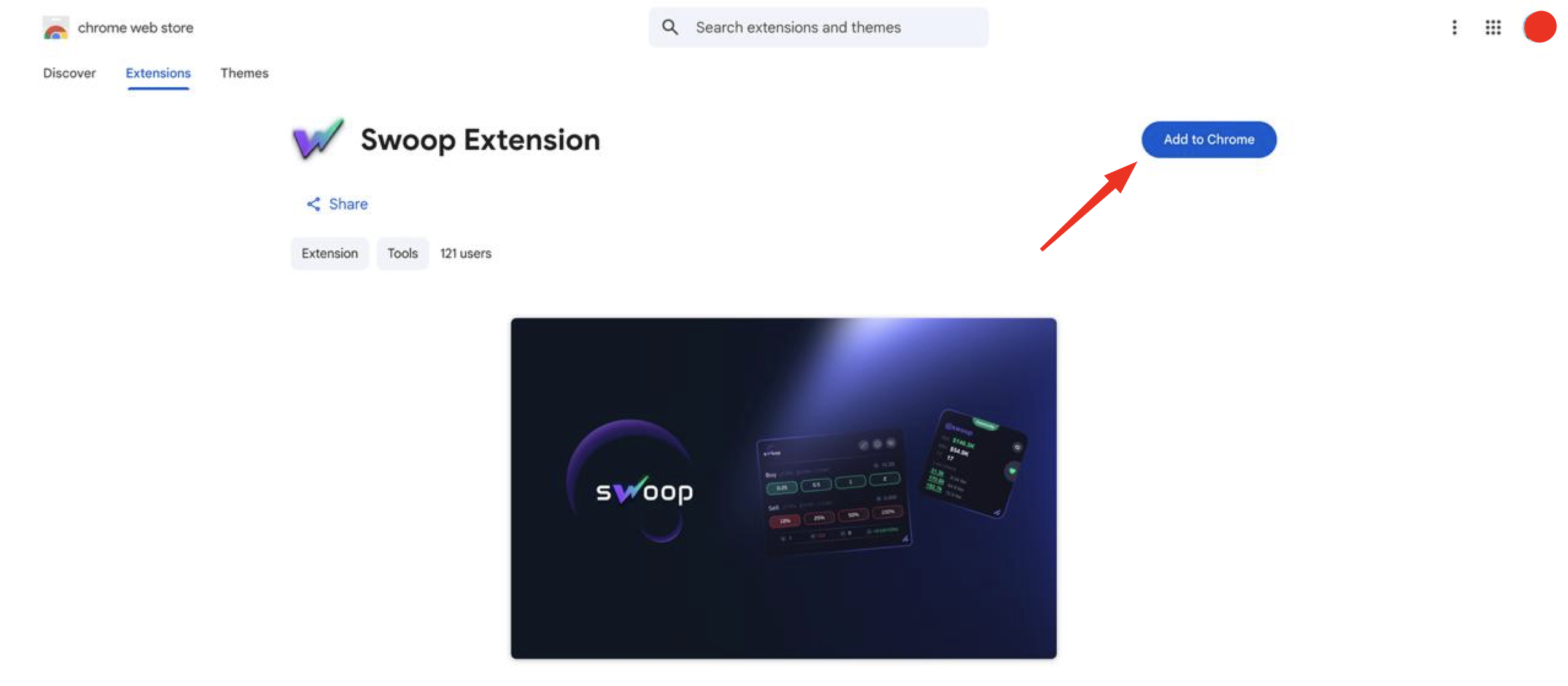Open the three-dot more options menu
1568x686 pixels.
[1454, 28]
